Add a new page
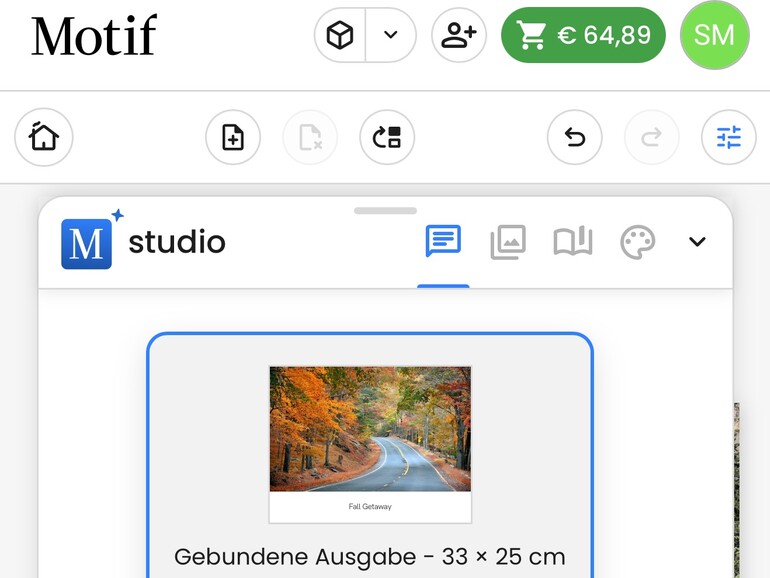Viewport: 770px width, 578px height. pyautogui.click(x=233, y=137)
